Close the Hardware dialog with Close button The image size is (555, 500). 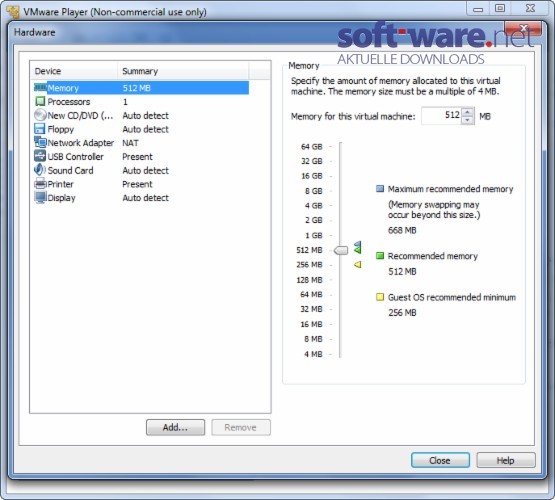coord(440,460)
